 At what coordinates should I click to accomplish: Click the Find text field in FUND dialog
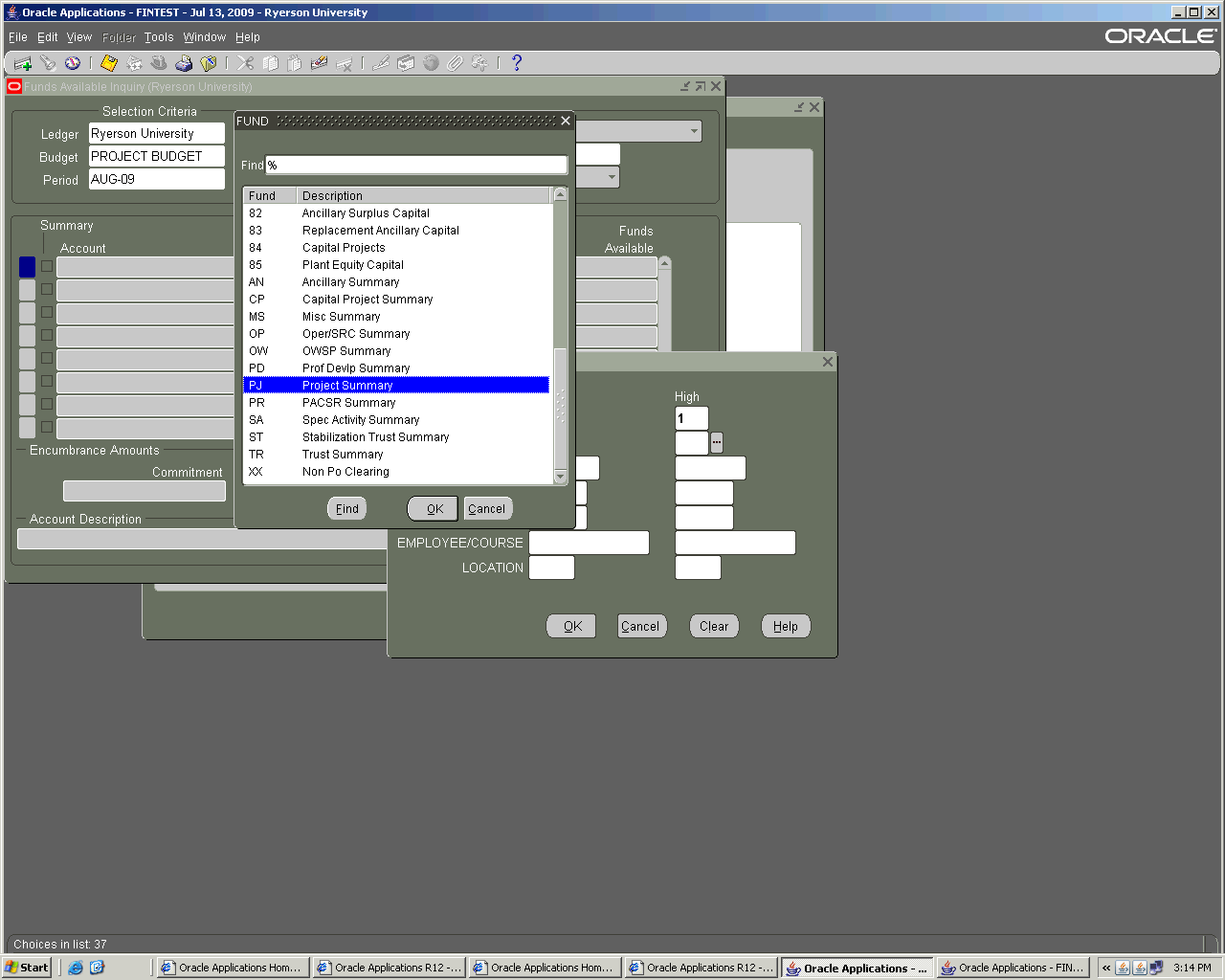pyautogui.click(x=416, y=166)
